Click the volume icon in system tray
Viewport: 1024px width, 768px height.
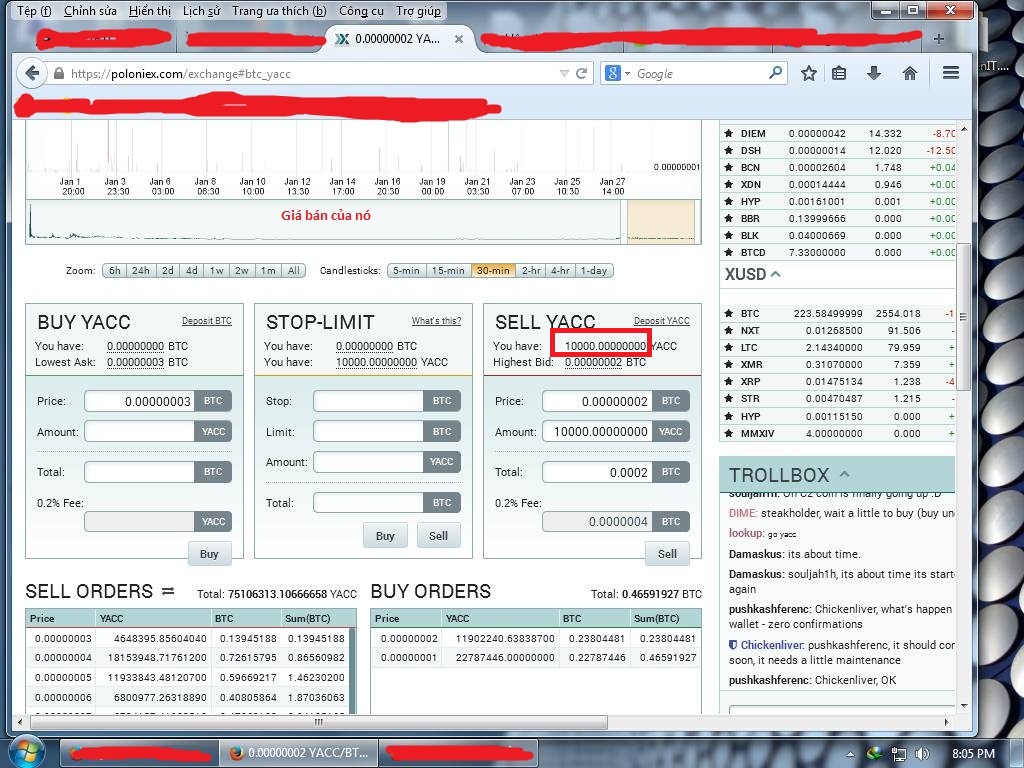coord(922,753)
